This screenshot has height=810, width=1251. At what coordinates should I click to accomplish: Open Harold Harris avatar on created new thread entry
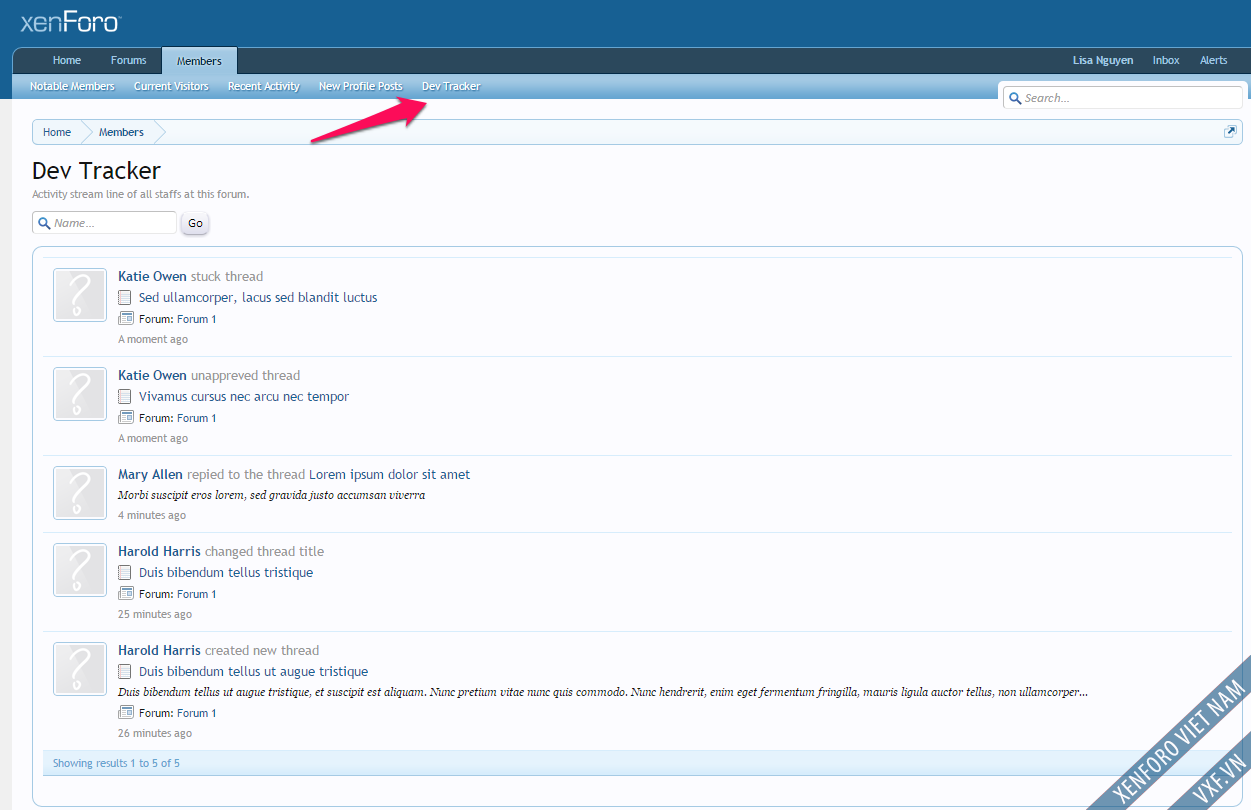coord(80,669)
